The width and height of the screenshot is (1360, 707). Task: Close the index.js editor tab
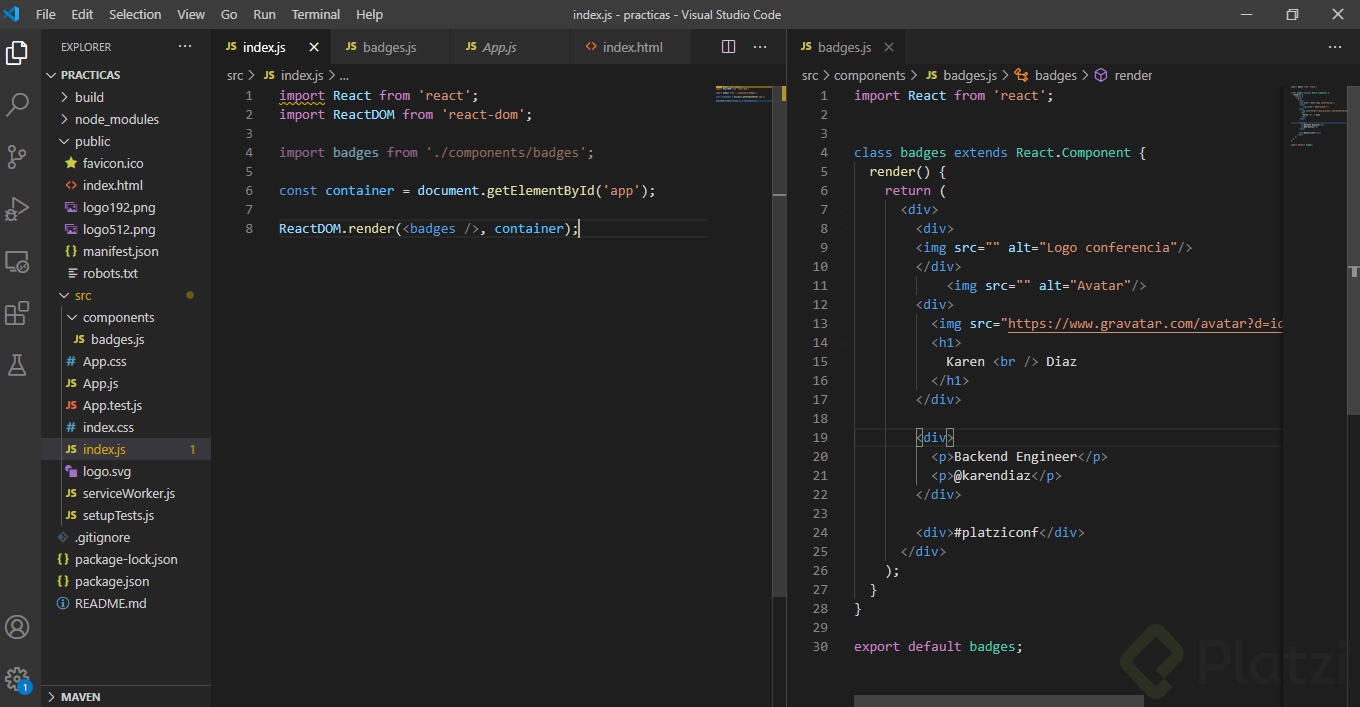[313, 47]
